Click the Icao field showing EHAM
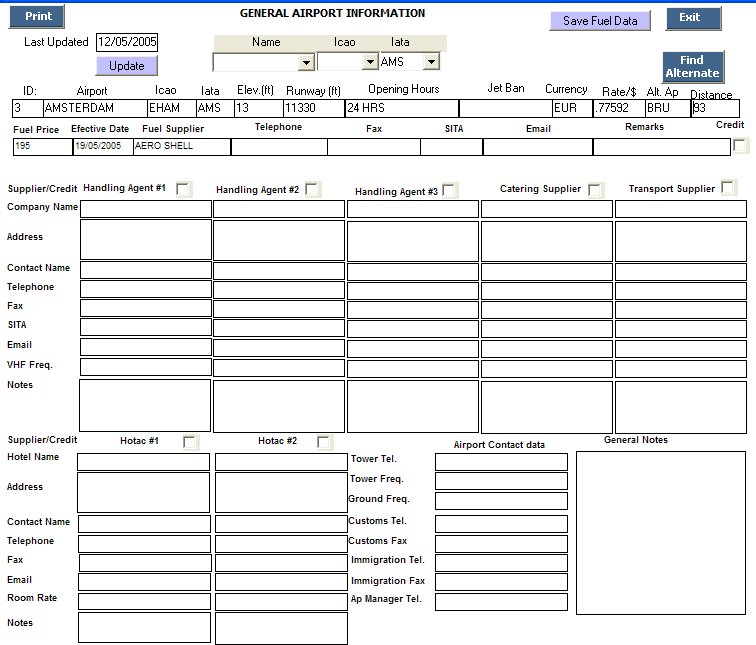This screenshot has height=645, width=756. (x=172, y=108)
